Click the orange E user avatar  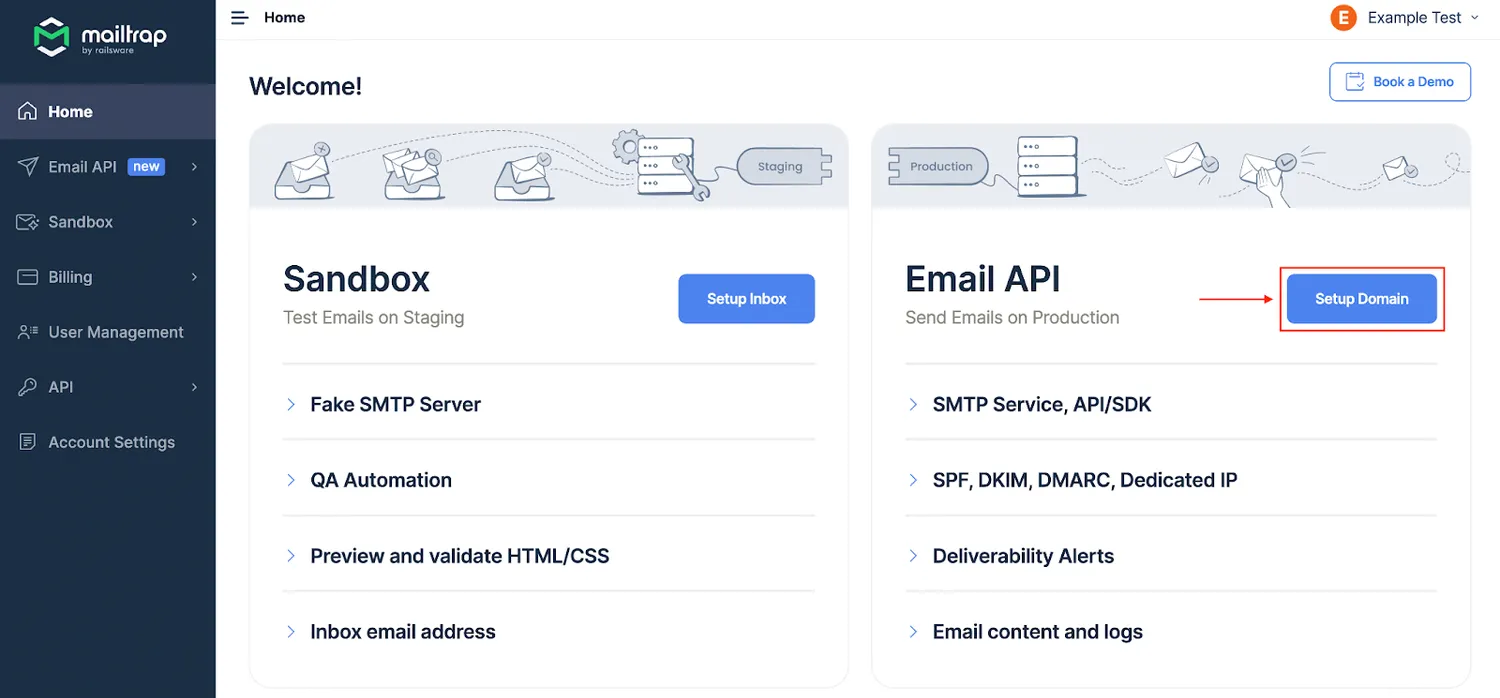[1343, 18]
